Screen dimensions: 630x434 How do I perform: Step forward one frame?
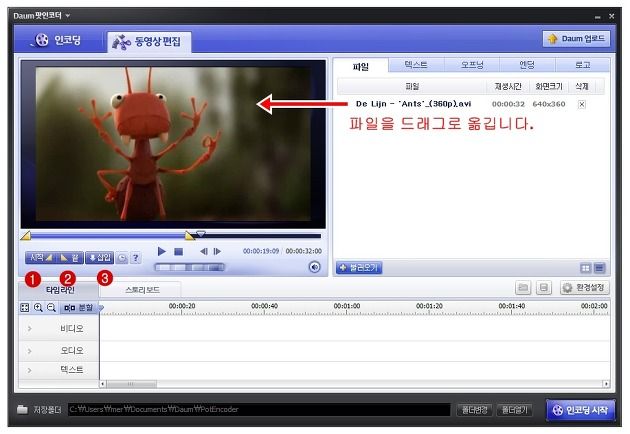pyautogui.click(x=217, y=252)
